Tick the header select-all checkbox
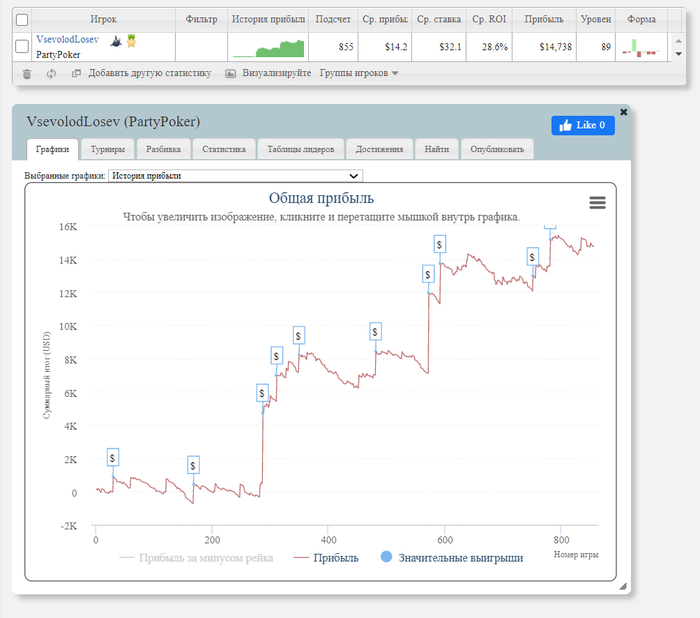The width and height of the screenshot is (700, 618). click(22, 20)
